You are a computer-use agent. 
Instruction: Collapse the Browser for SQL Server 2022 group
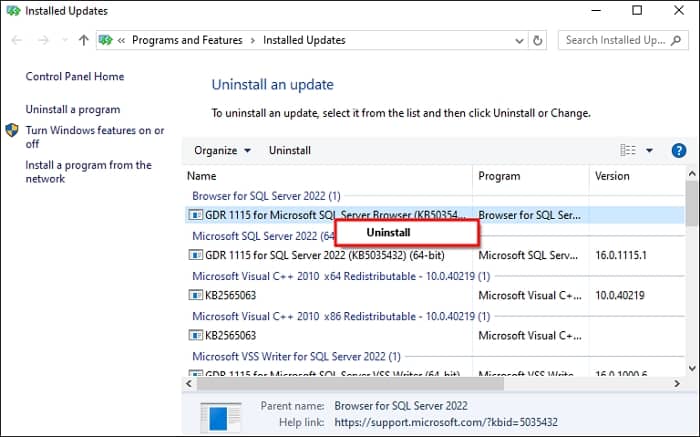266,196
